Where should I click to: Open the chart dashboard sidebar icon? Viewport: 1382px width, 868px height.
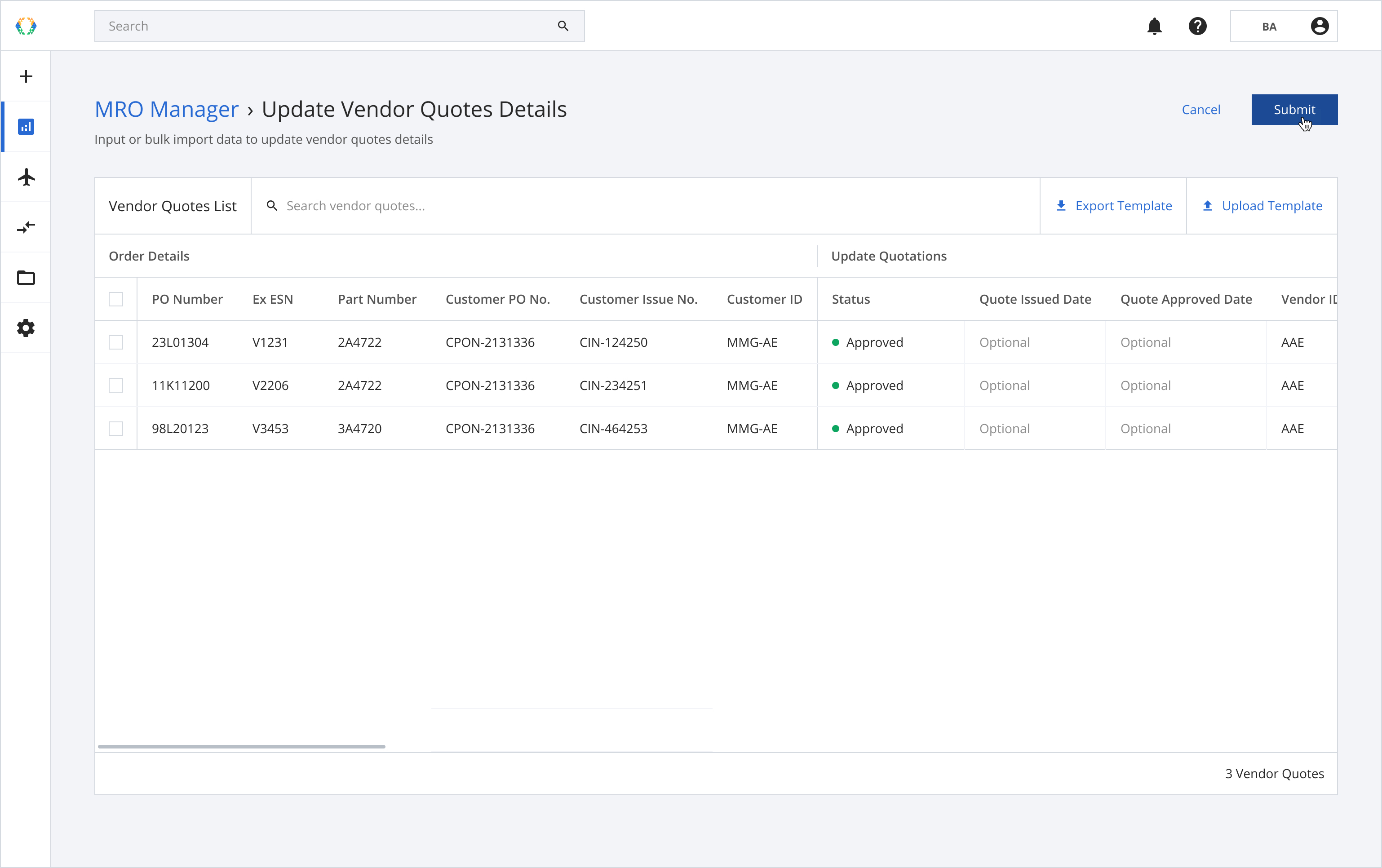[26, 126]
